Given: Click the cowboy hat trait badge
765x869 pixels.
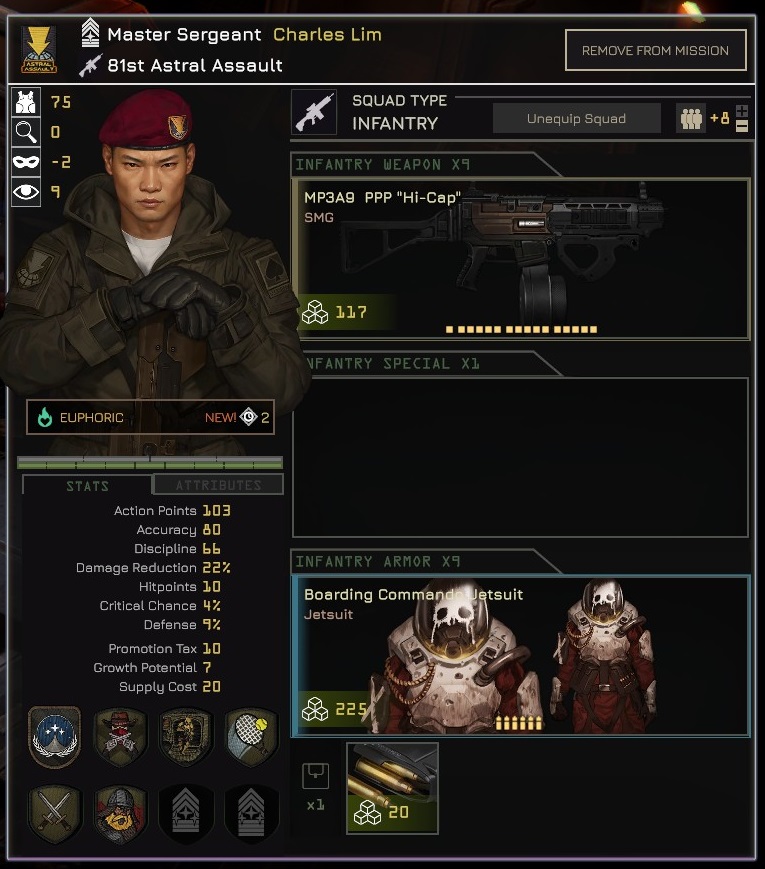Looking at the screenshot, I should [120, 737].
